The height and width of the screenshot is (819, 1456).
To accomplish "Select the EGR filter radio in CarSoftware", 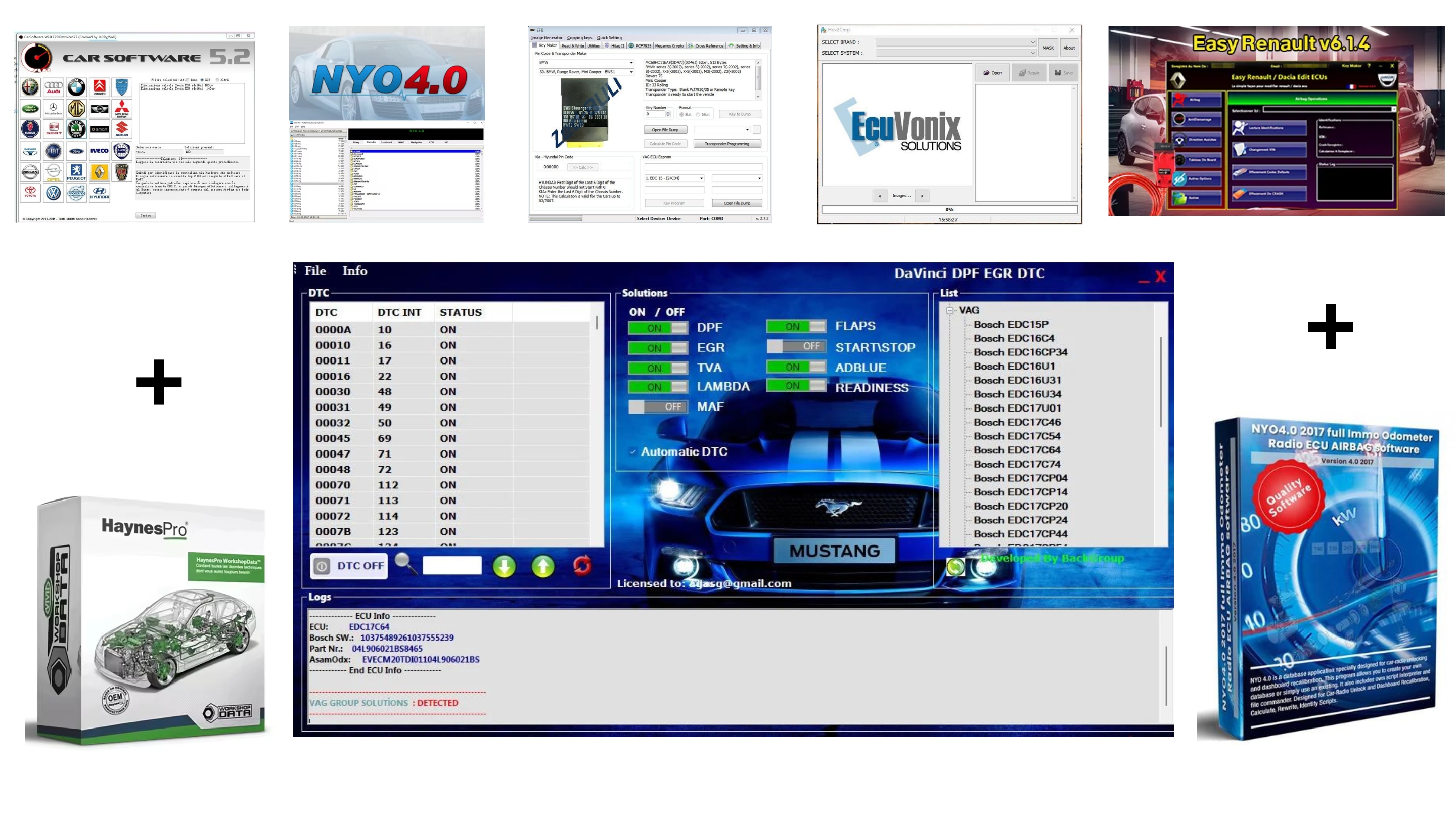I will tap(201, 80).
